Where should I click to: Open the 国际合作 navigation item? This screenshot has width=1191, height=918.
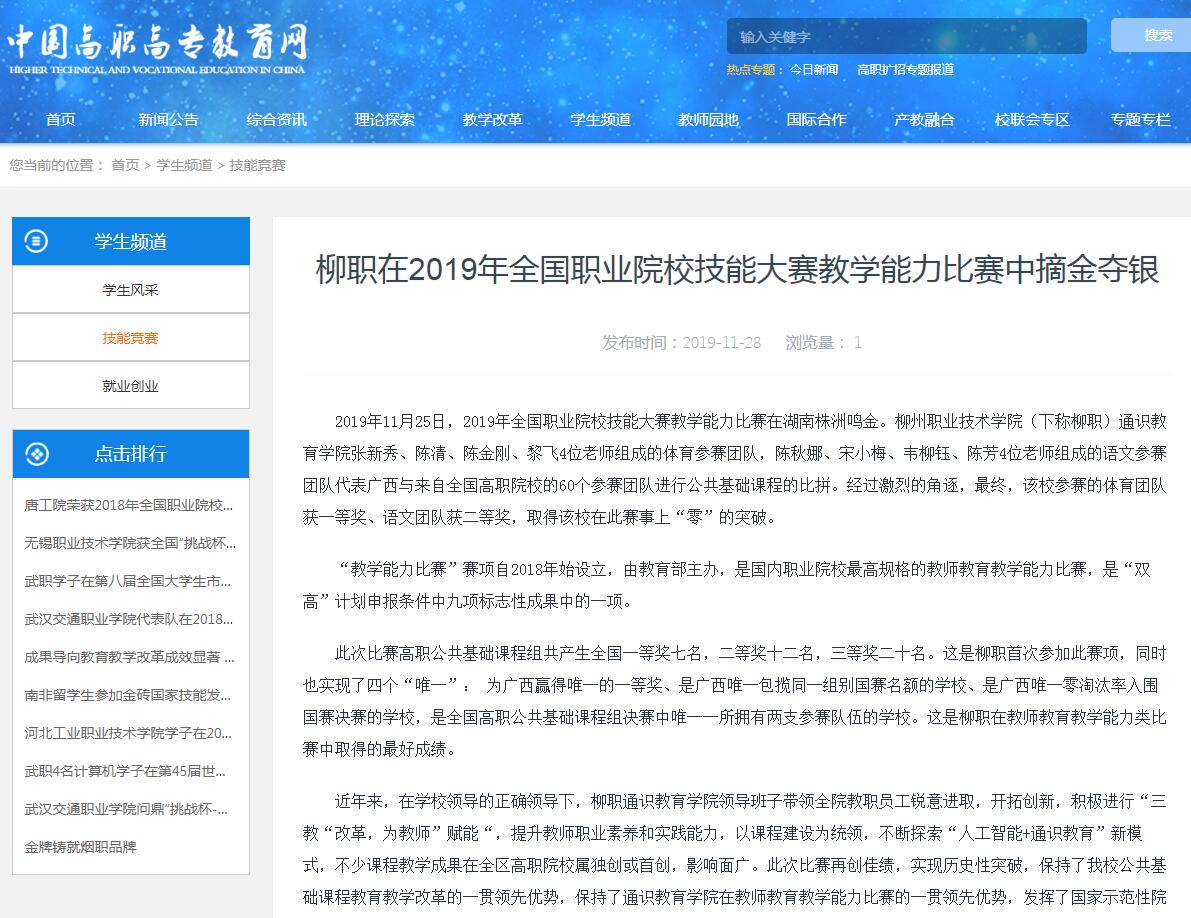click(816, 119)
